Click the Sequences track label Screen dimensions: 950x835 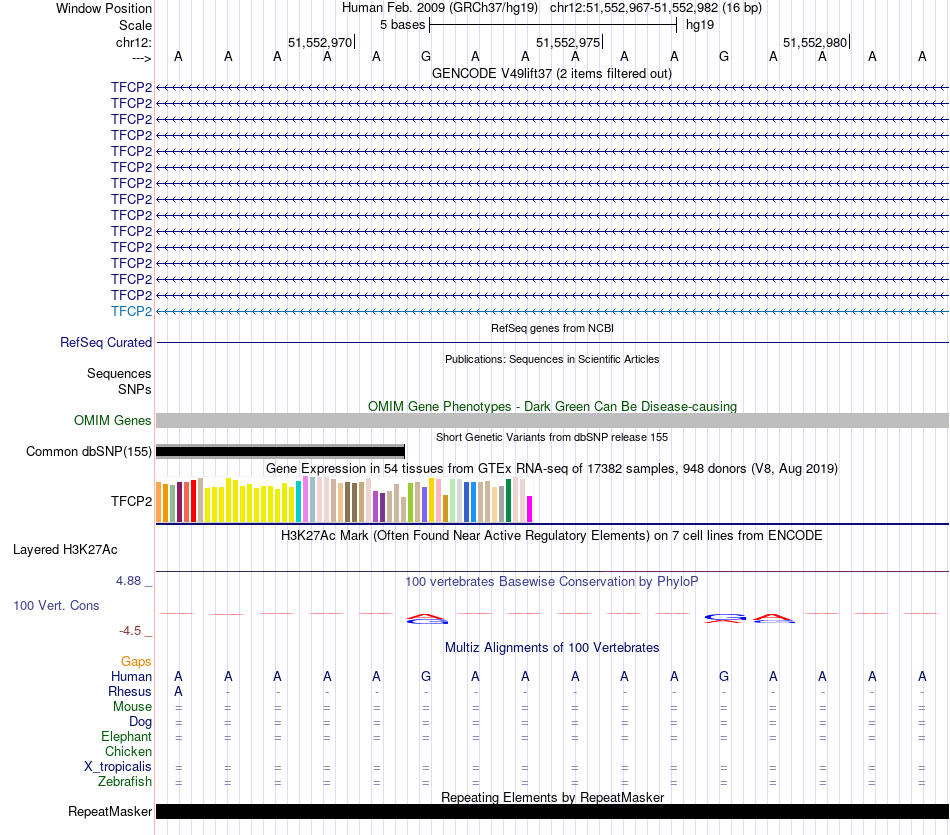(119, 373)
